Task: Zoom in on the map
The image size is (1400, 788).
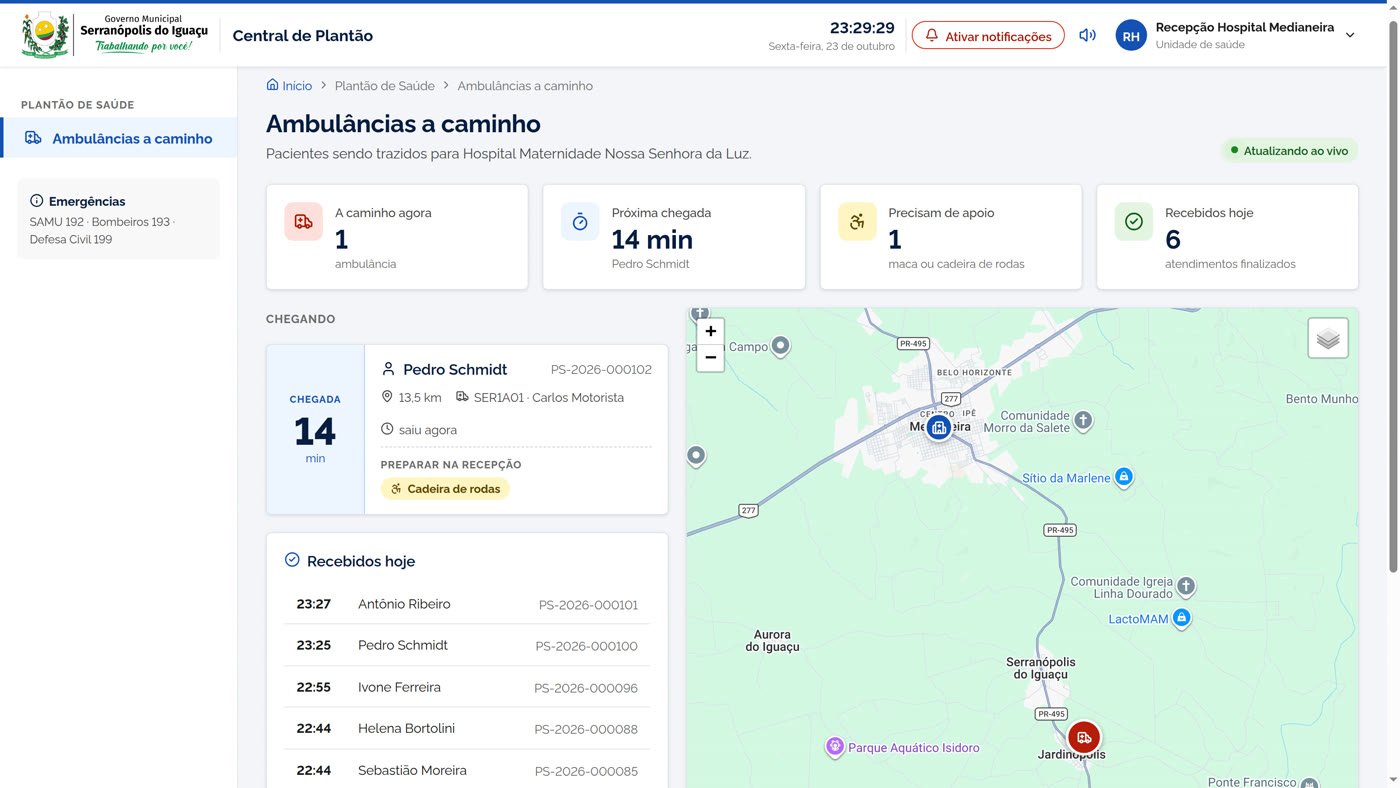Action: click(710, 331)
